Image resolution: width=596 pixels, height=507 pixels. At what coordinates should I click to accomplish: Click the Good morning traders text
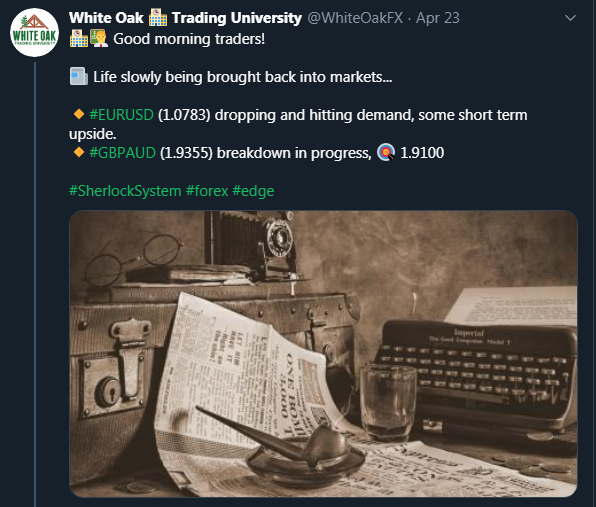[x=189, y=39]
